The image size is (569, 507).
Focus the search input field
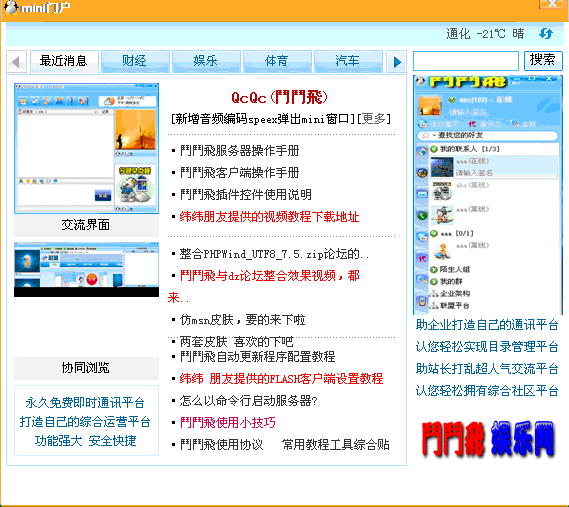(466, 61)
